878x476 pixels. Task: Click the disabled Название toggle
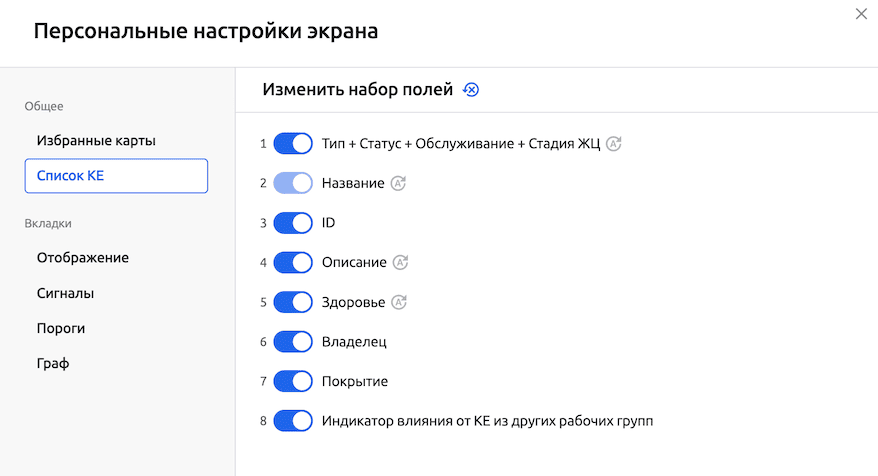293,183
